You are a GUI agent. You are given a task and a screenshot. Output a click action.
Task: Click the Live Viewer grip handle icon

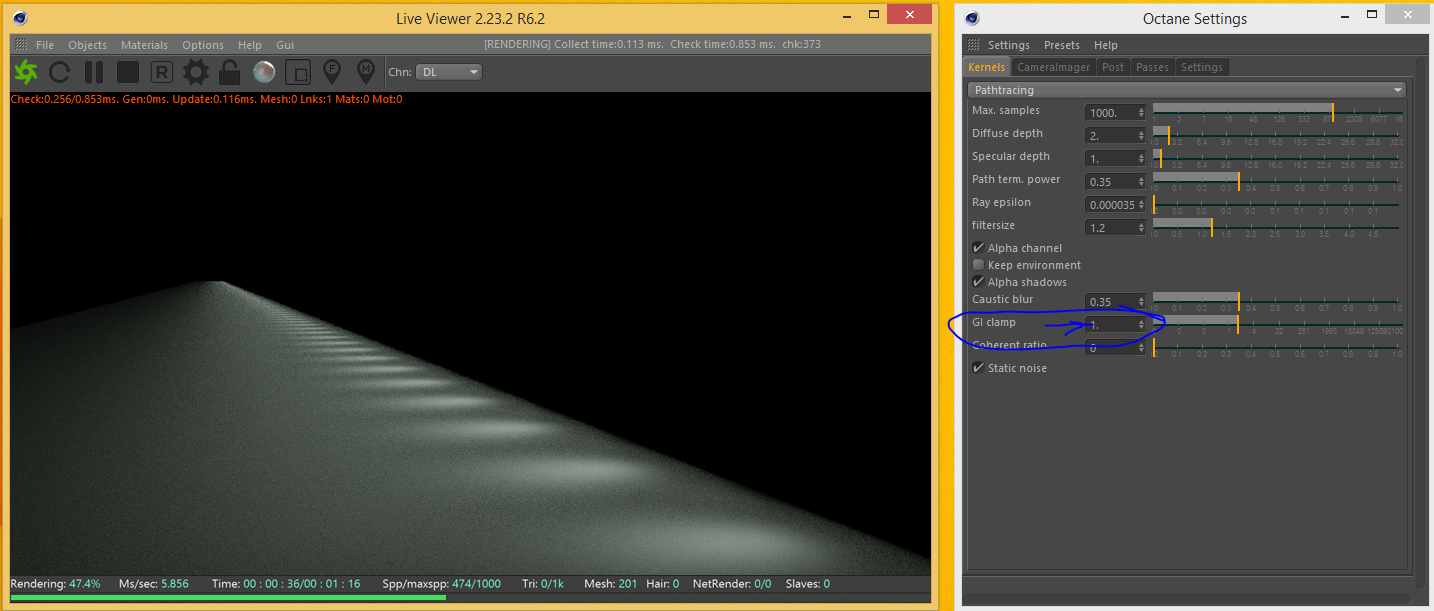click(x=20, y=45)
